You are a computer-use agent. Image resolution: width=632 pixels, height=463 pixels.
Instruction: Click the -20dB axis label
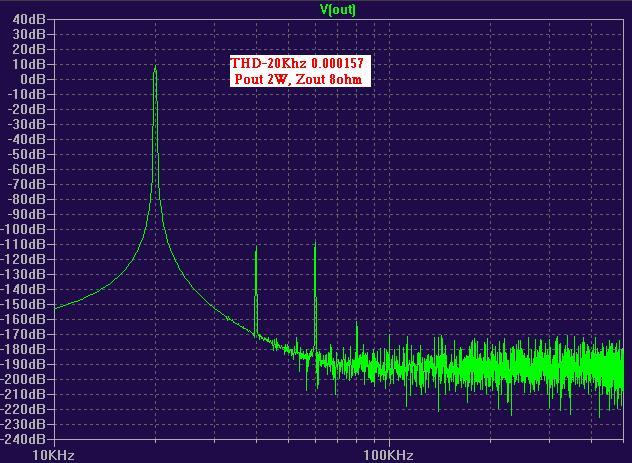(27, 109)
